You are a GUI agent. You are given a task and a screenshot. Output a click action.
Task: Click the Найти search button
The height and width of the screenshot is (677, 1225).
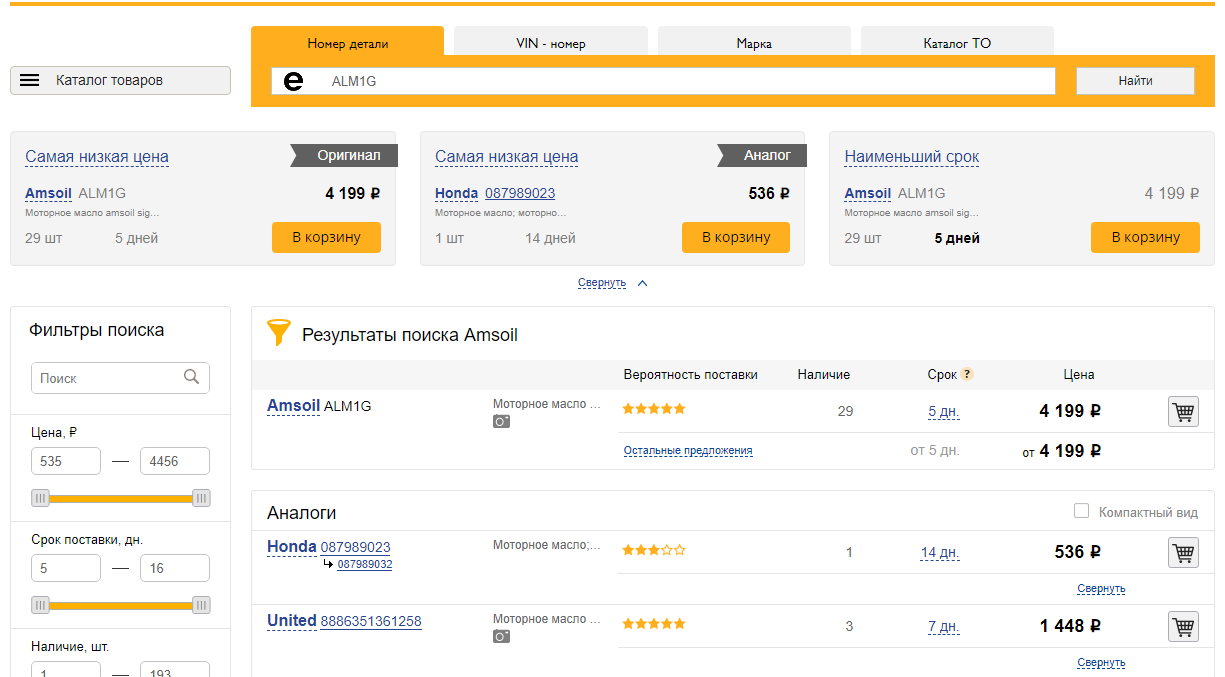coord(1135,81)
